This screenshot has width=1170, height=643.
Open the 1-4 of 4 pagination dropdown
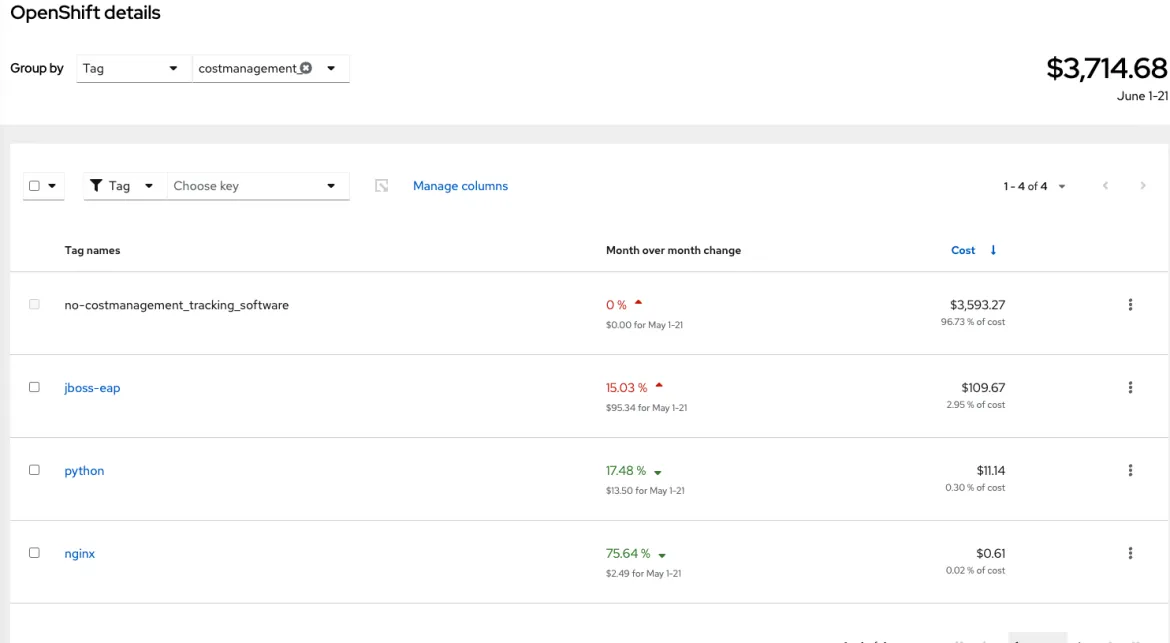click(x=1031, y=185)
